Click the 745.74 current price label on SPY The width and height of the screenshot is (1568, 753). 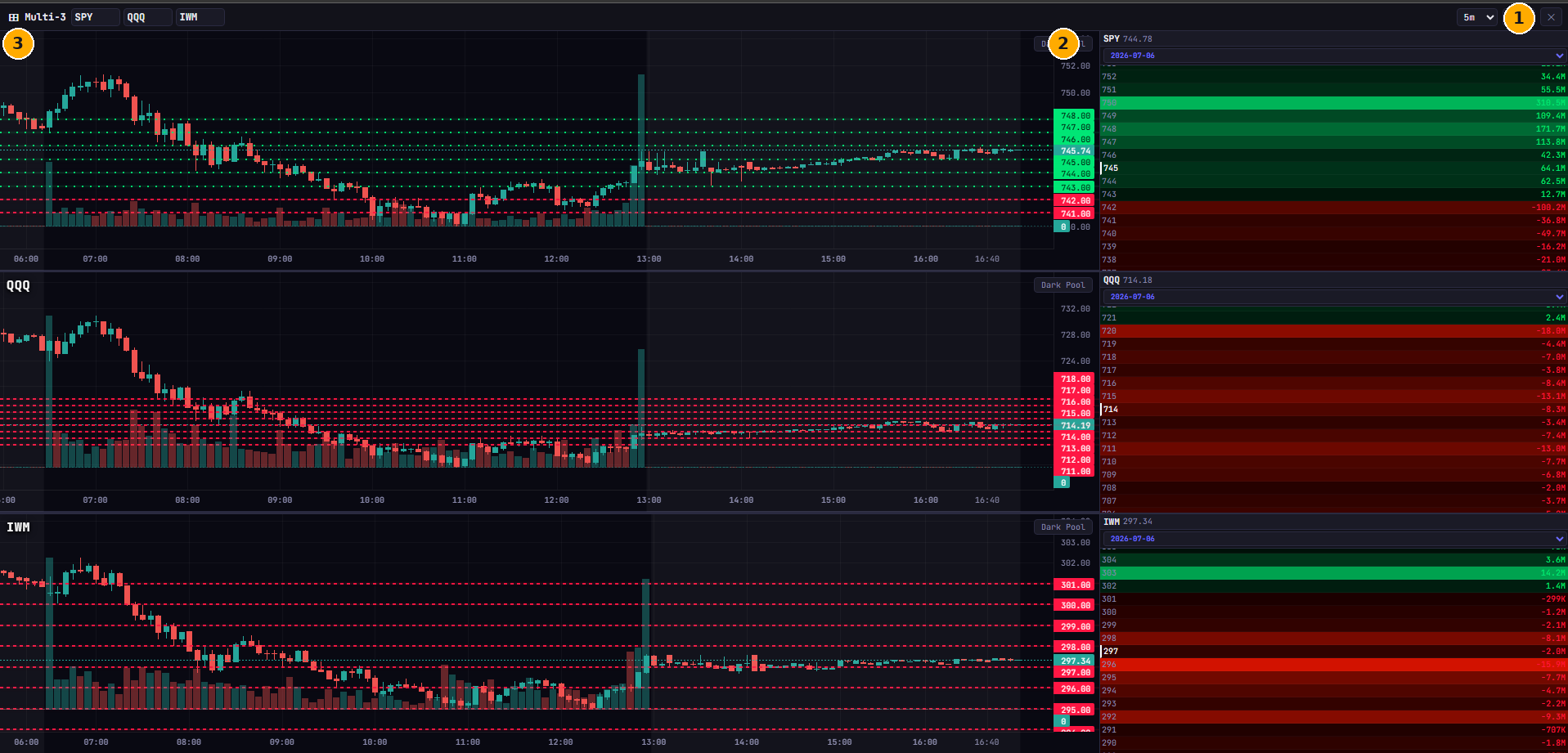point(1074,150)
